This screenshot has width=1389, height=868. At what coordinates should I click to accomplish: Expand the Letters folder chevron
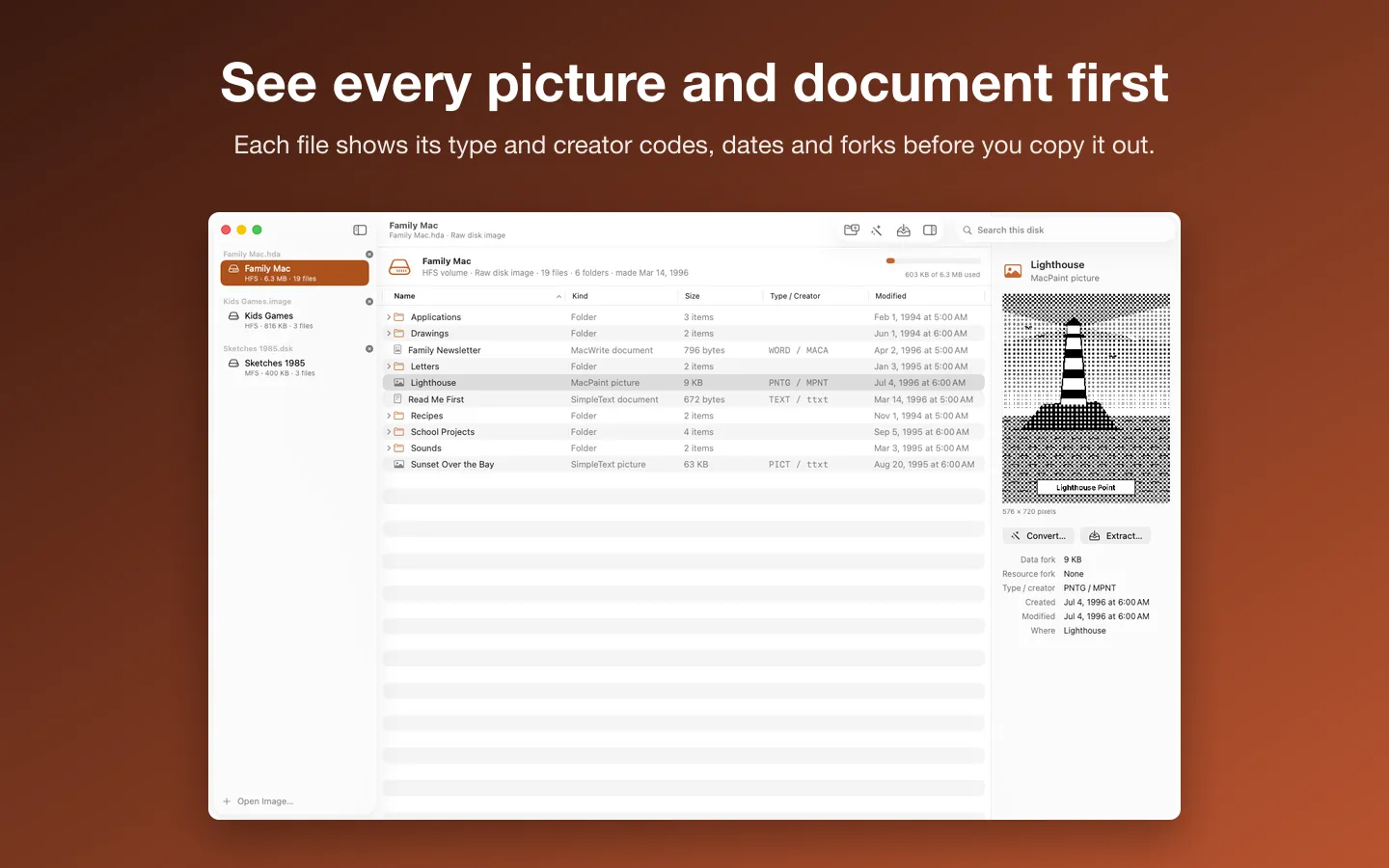click(x=389, y=366)
